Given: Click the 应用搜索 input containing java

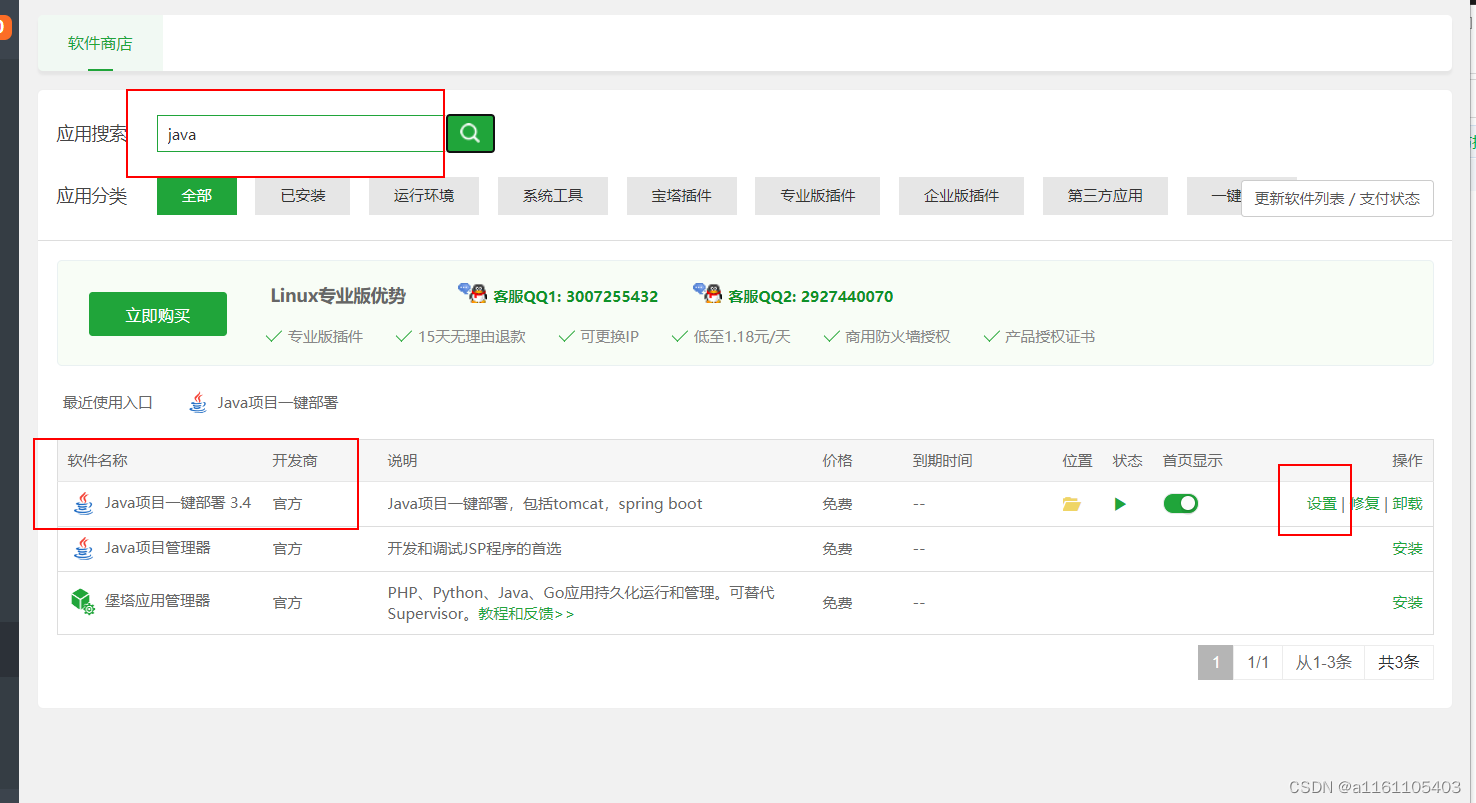Looking at the screenshot, I should coord(300,134).
